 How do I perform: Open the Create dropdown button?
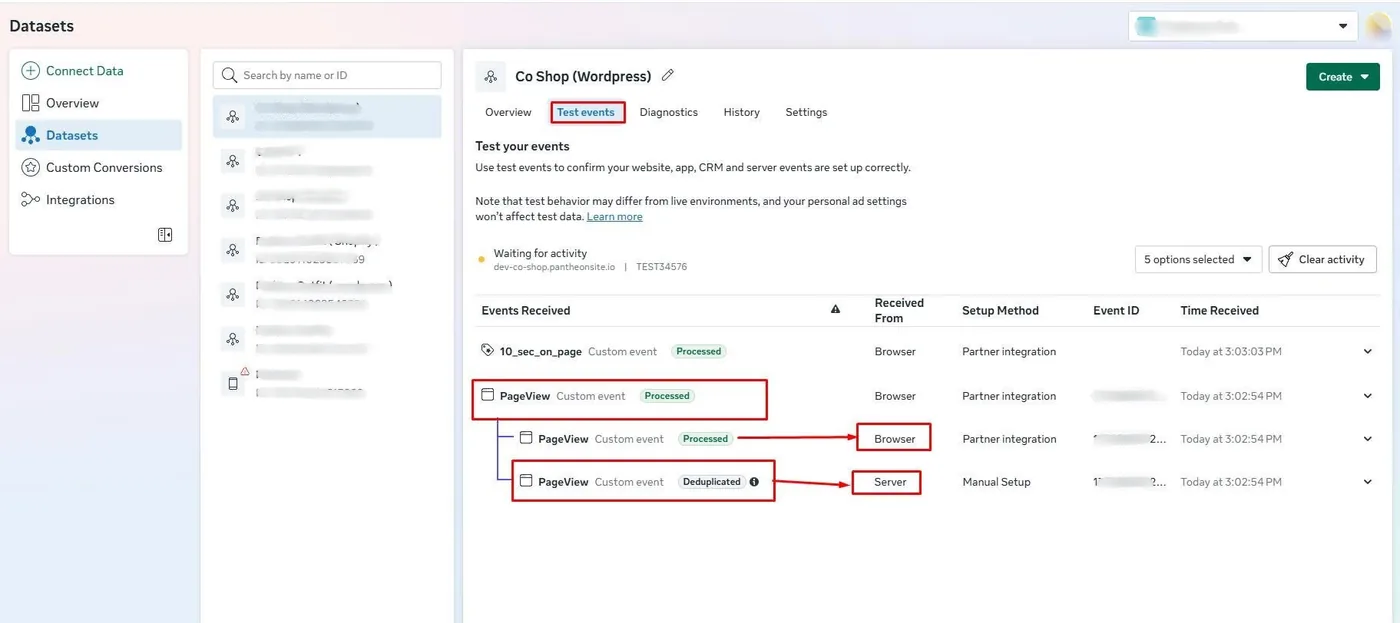(x=1342, y=76)
